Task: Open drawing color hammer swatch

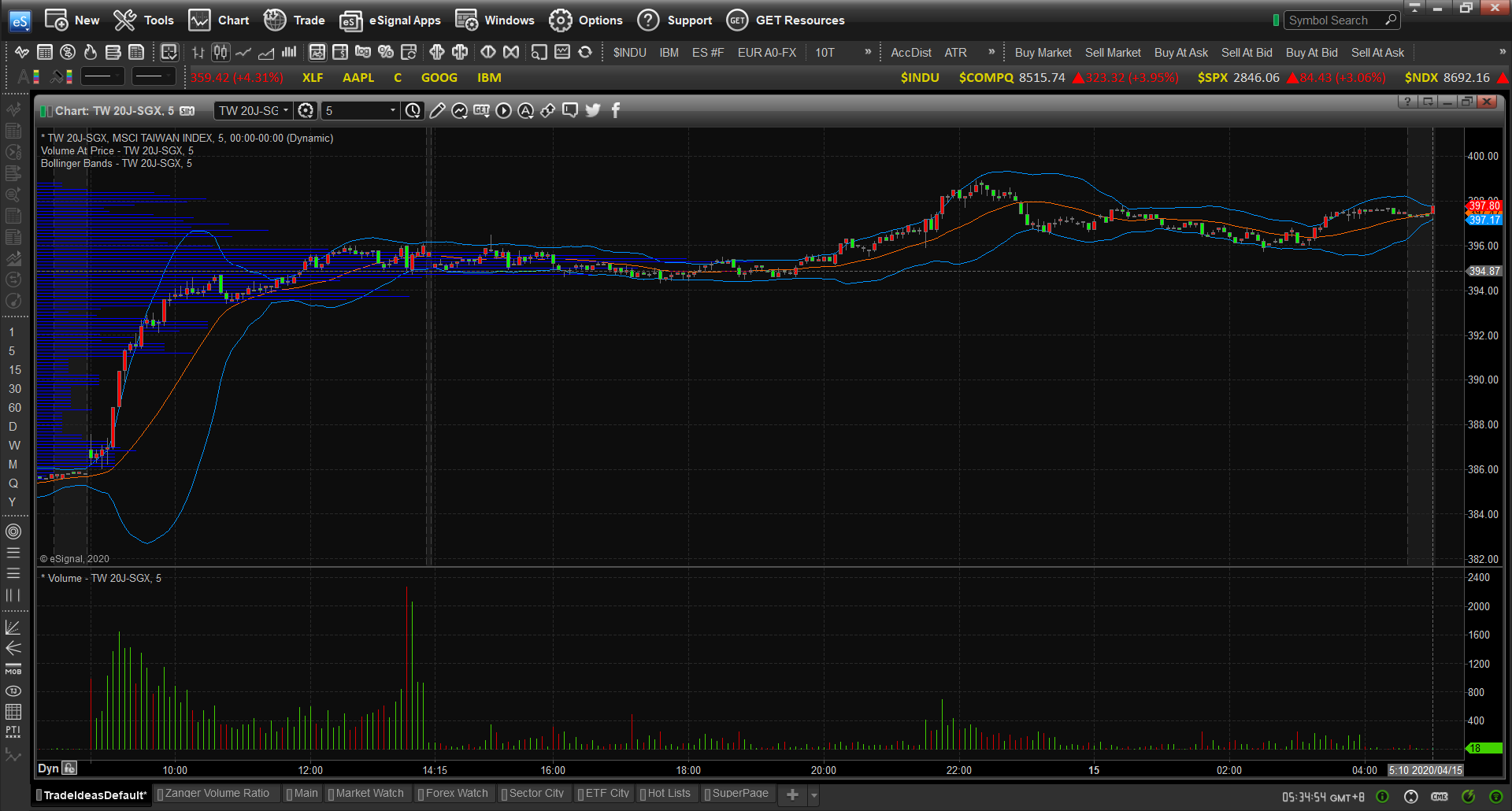Action: (61, 77)
